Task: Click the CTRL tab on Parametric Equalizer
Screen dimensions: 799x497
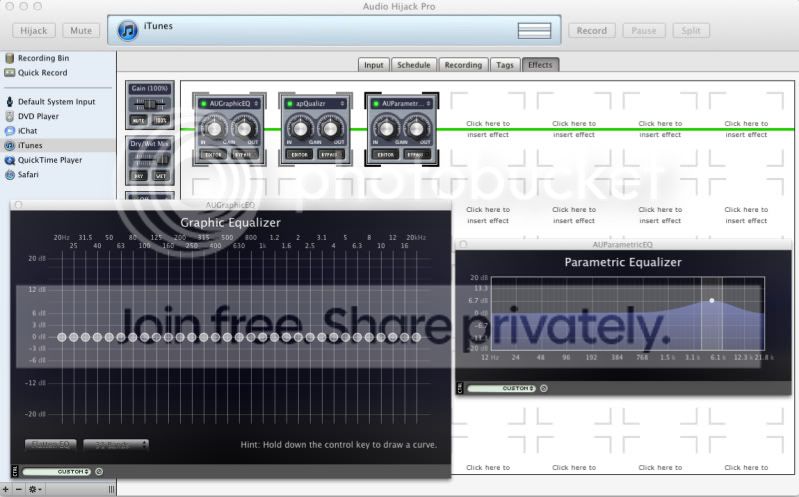Action: [460, 388]
